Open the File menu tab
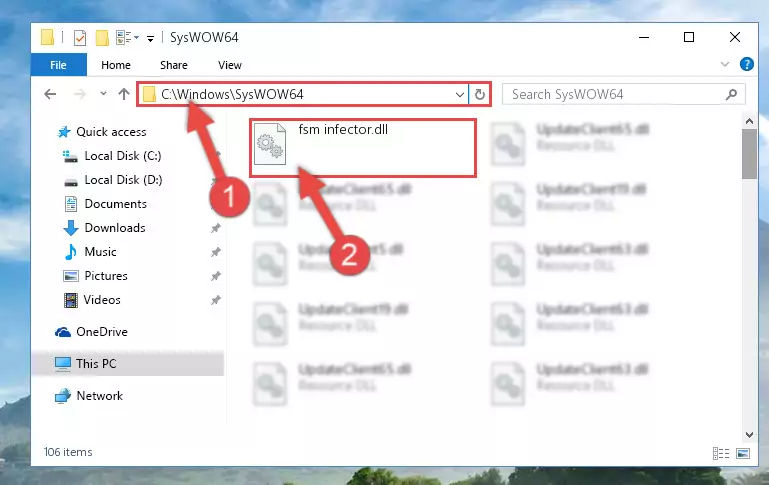The height and width of the screenshot is (485, 769). [58, 65]
